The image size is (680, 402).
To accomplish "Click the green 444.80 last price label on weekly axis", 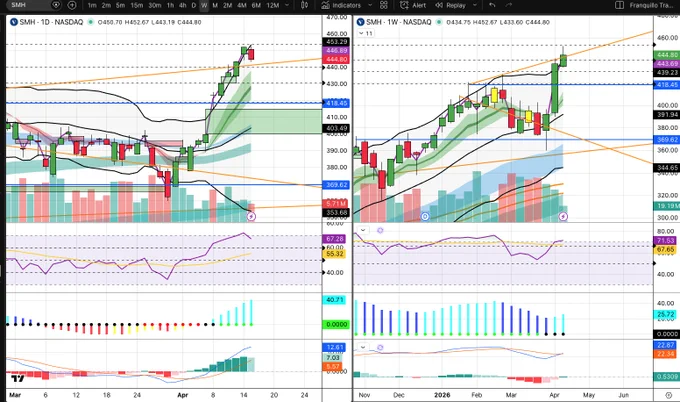I will pos(667,55).
